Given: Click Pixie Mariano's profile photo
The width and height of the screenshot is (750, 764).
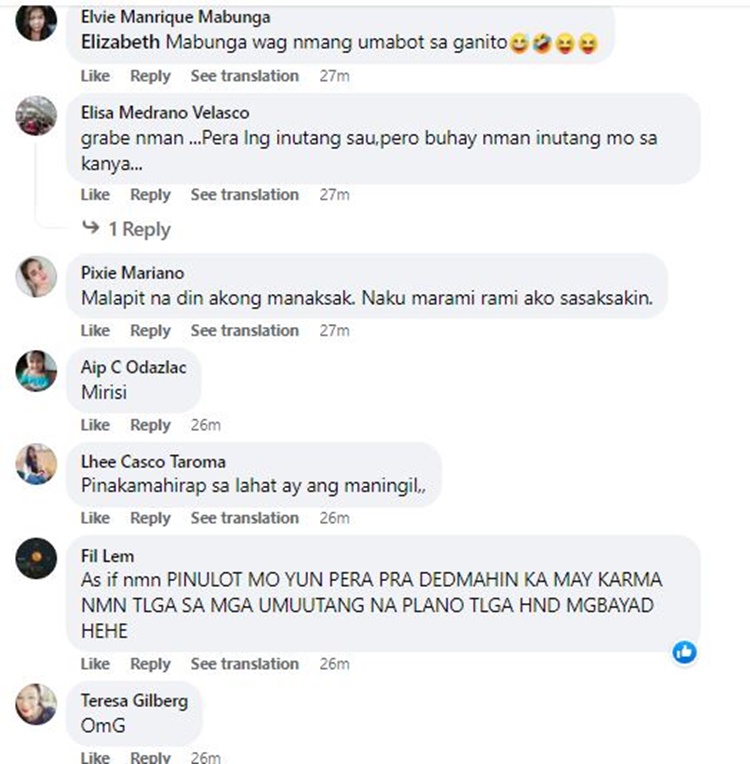Looking at the screenshot, I should coord(36,276).
